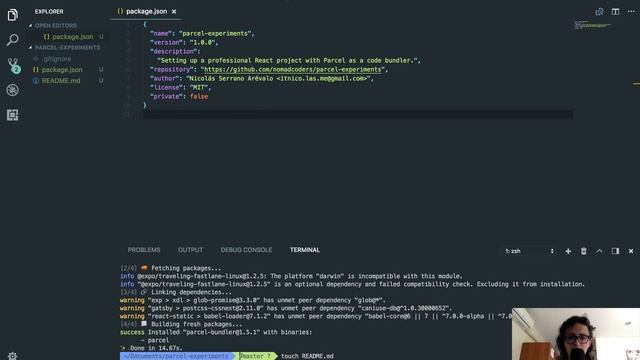Collapse the OPEN EDITORS section
Screen dimensions: 640x360
pyautogui.click(x=56, y=25)
